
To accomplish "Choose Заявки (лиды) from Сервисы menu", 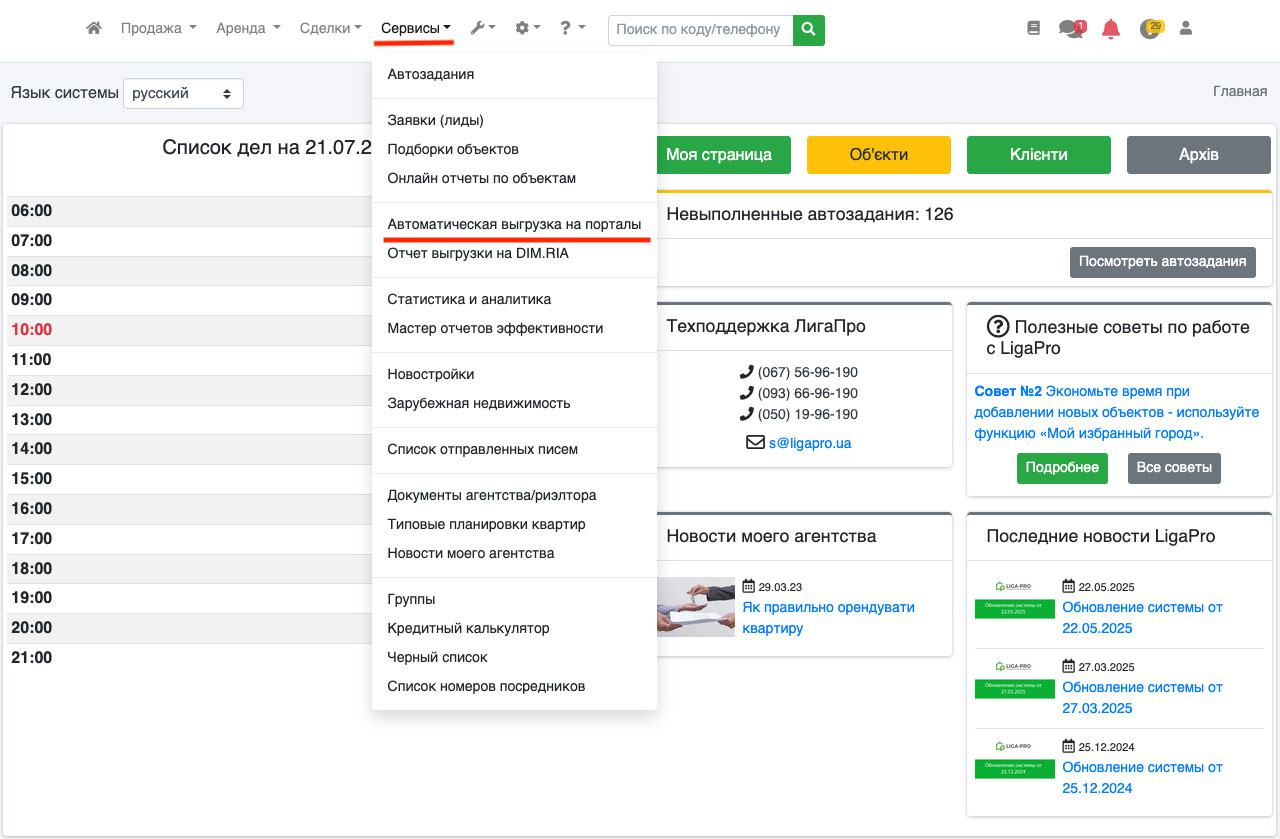I will 435,120.
